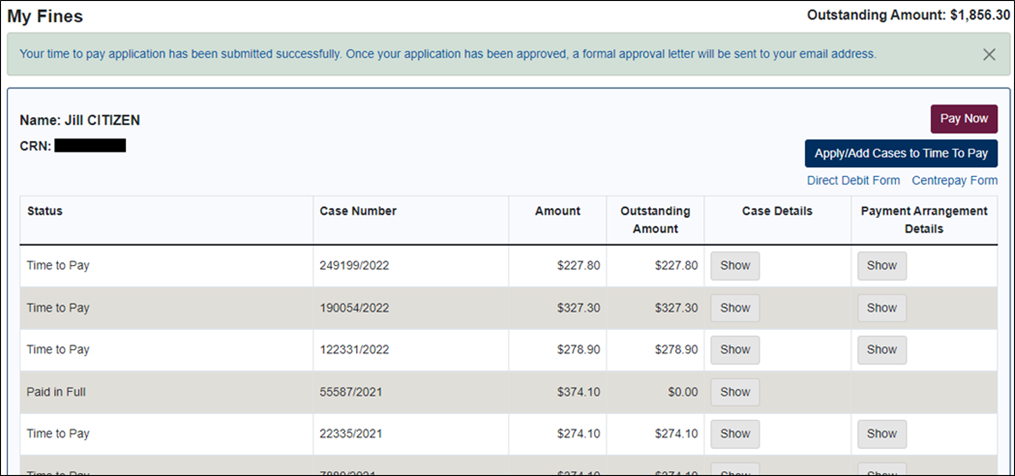Viewport: 1015px width, 476px height.
Task: Show case details for case 22335/2021
Action: click(x=734, y=434)
